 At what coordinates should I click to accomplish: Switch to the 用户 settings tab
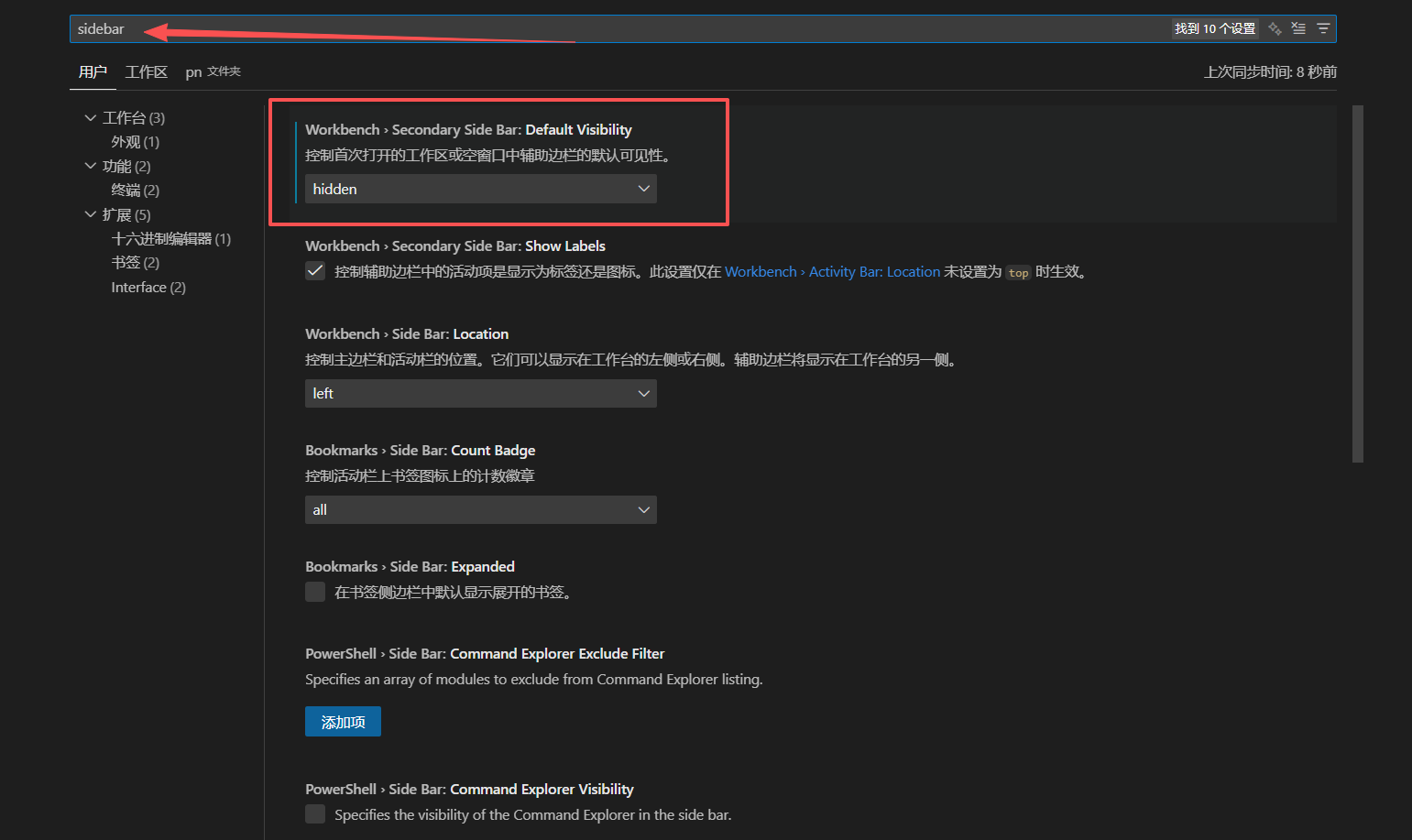tap(93, 71)
